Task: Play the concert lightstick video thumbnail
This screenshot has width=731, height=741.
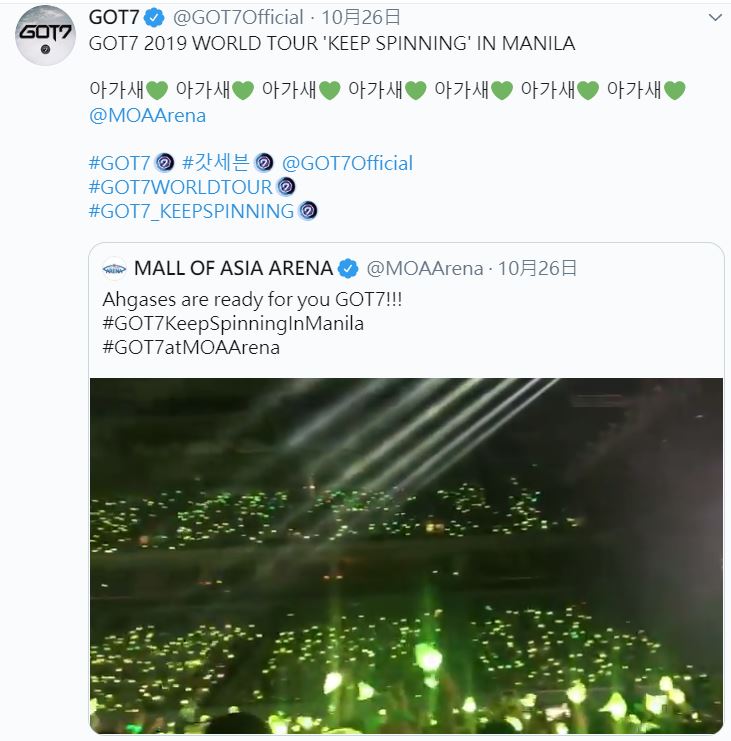Action: coord(406,555)
